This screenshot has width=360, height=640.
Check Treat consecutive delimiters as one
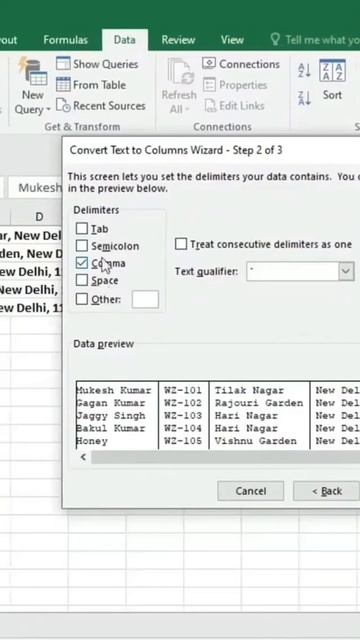[181, 244]
